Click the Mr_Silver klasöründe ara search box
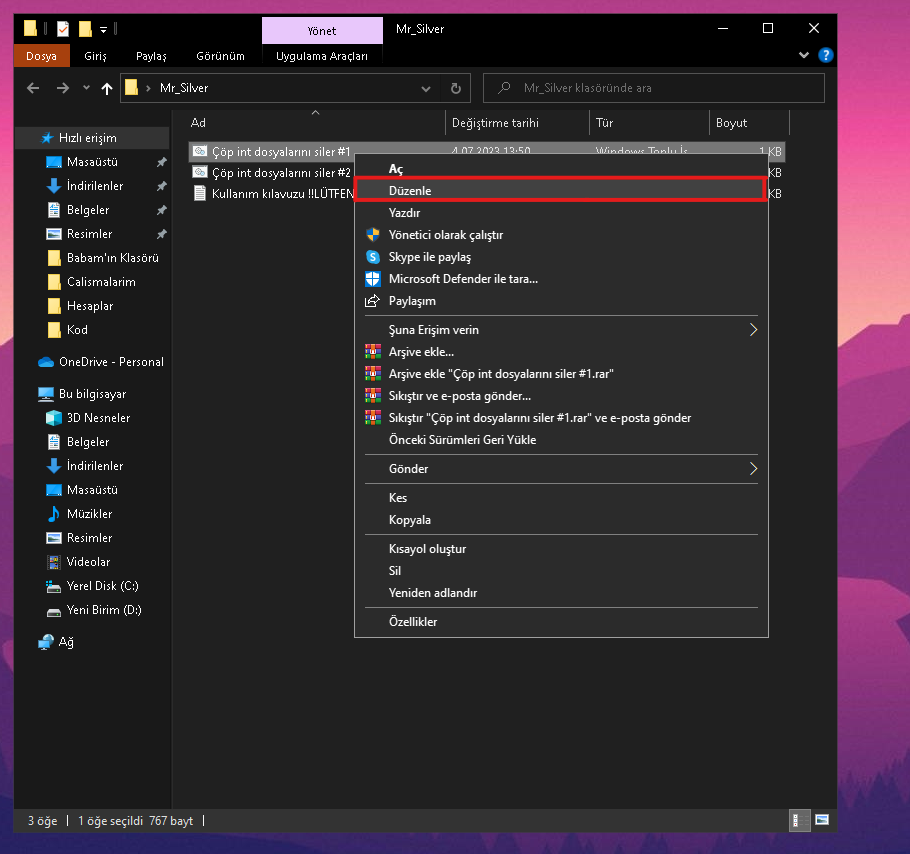This screenshot has height=854, width=910. [x=653, y=88]
